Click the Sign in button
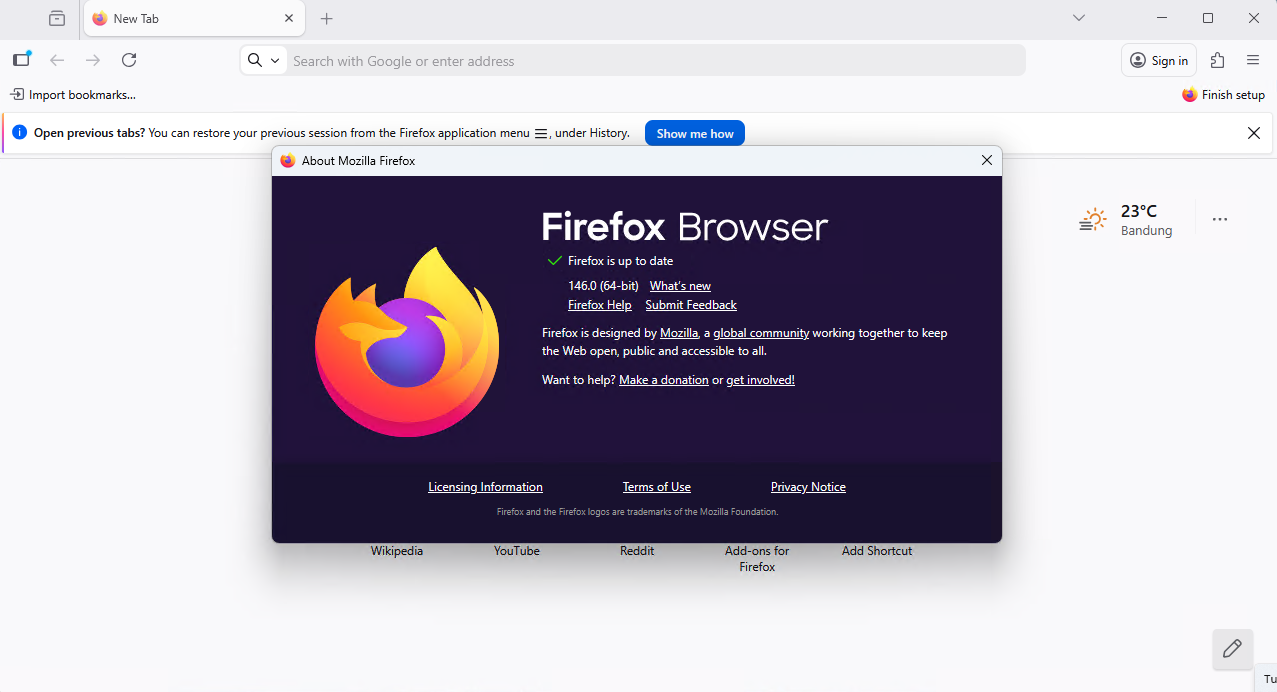 click(x=1158, y=60)
